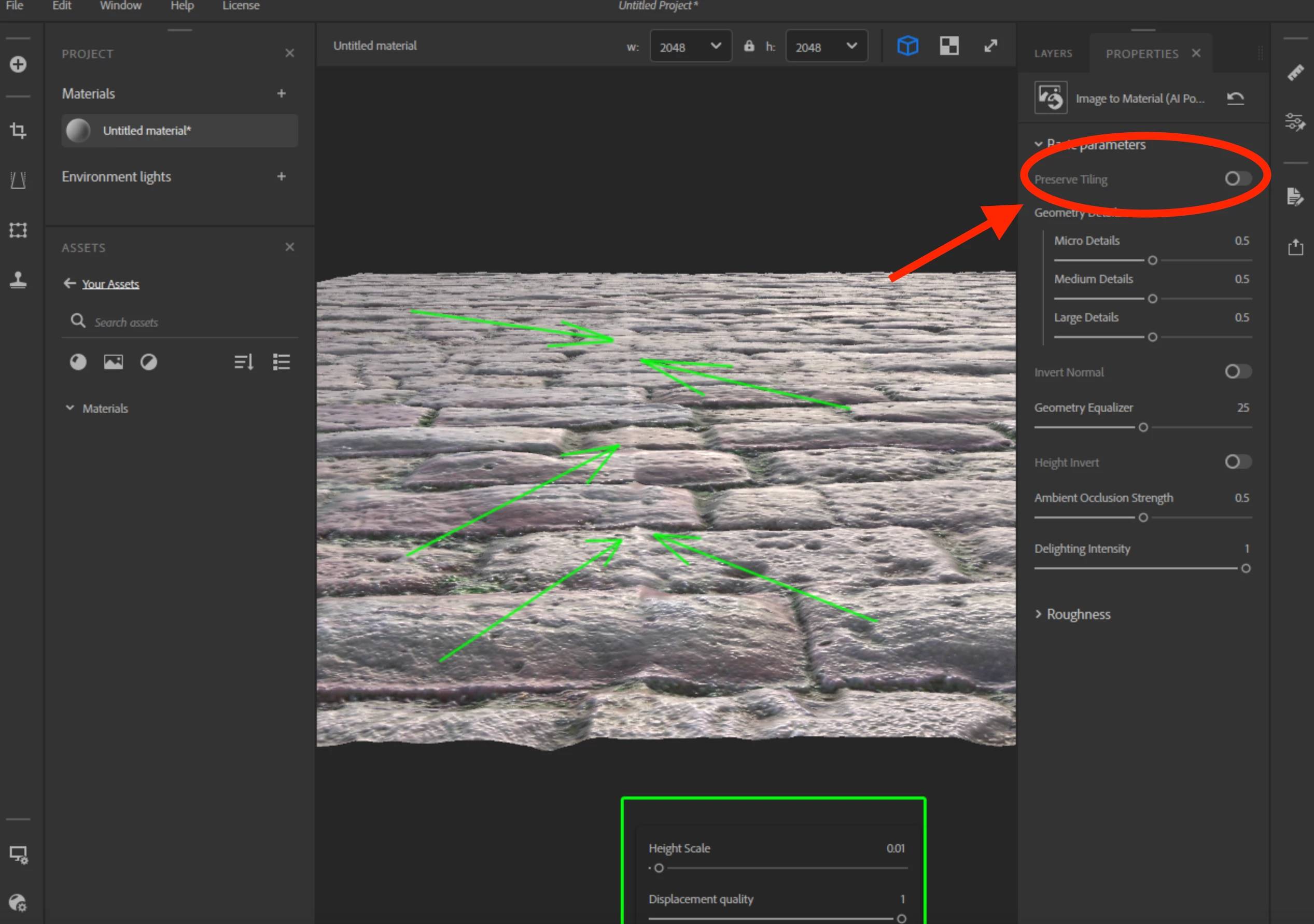The height and width of the screenshot is (924, 1314).
Task: Add a new material with plus button
Action: [x=281, y=93]
